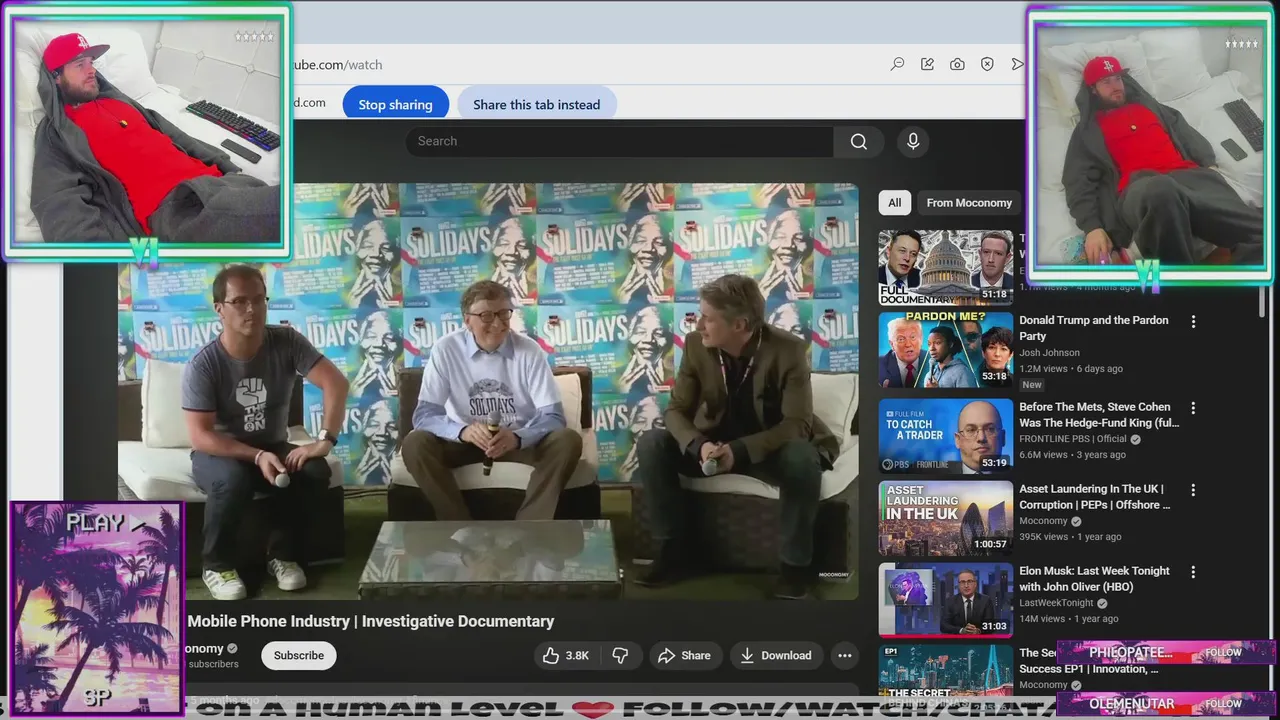Image resolution: width=1280 pixels, height=720 pixels.
Task: Open the Last Week Tonight 31:03 thumbnail
Action: pyautogui.click(x=946, y=600)
